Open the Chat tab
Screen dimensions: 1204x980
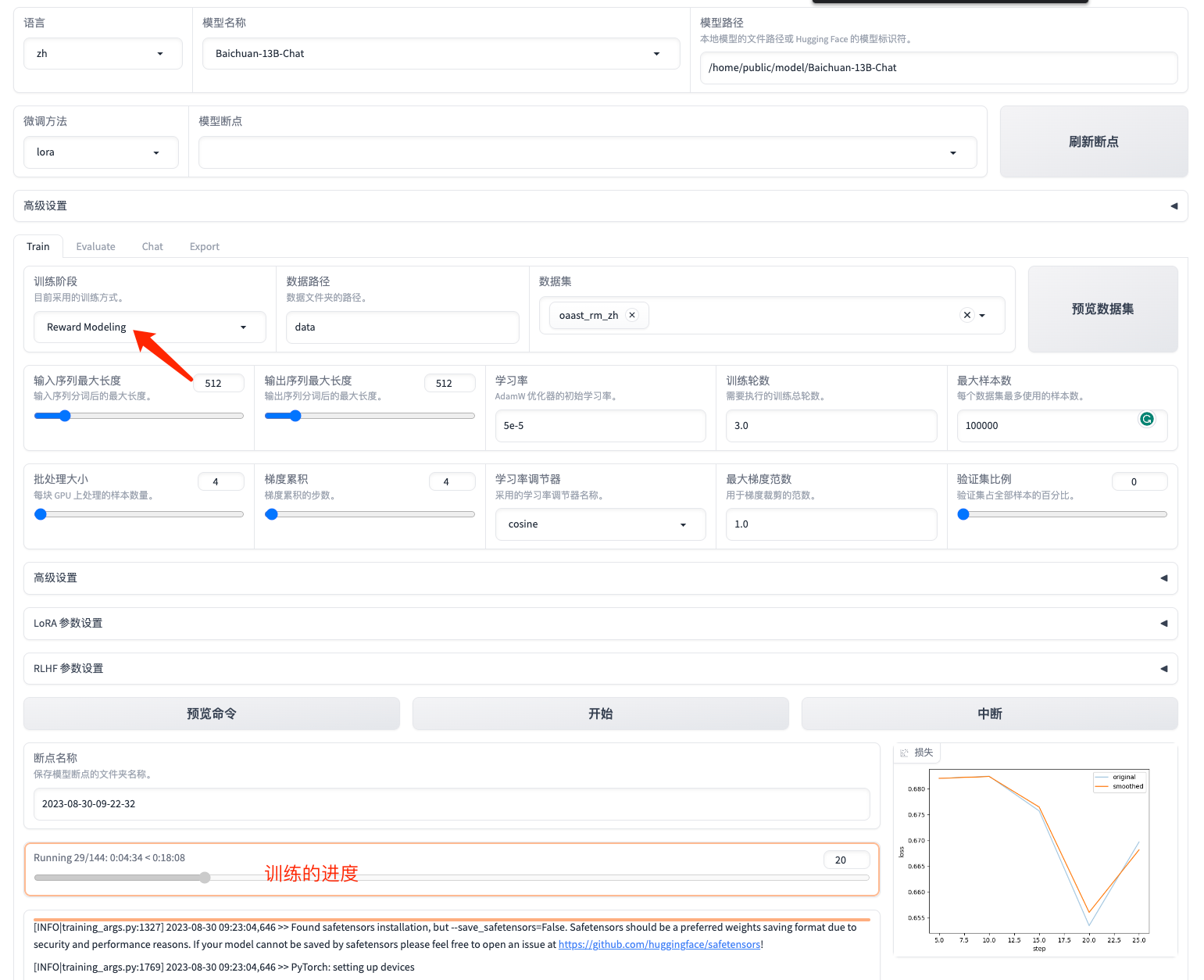pyautogui.click(x=152, y=247)
